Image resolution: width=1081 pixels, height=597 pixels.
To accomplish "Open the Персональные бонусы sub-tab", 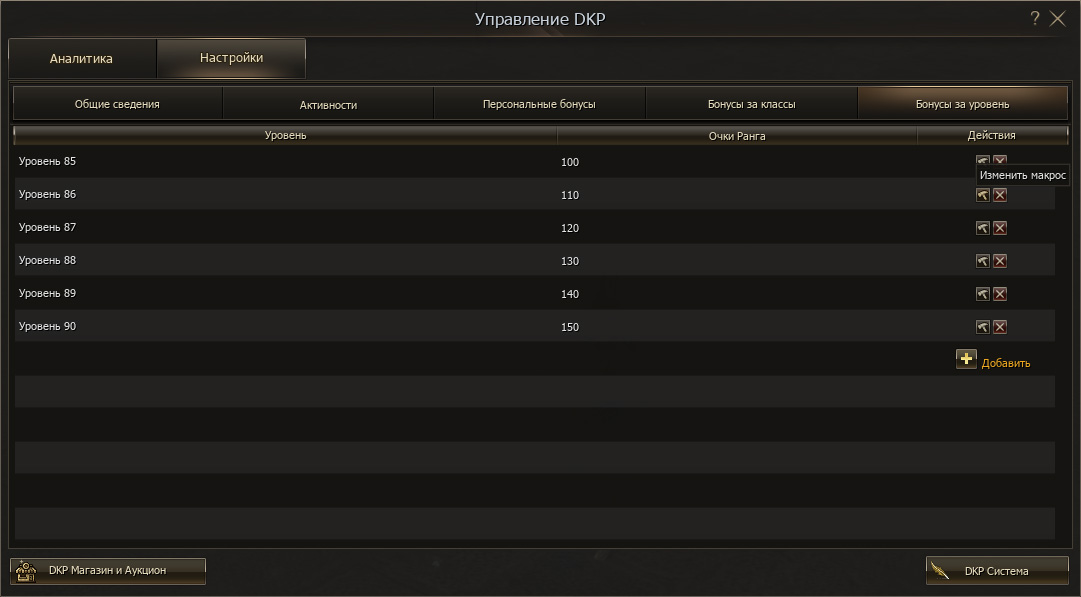I will (x=539, y=104).
